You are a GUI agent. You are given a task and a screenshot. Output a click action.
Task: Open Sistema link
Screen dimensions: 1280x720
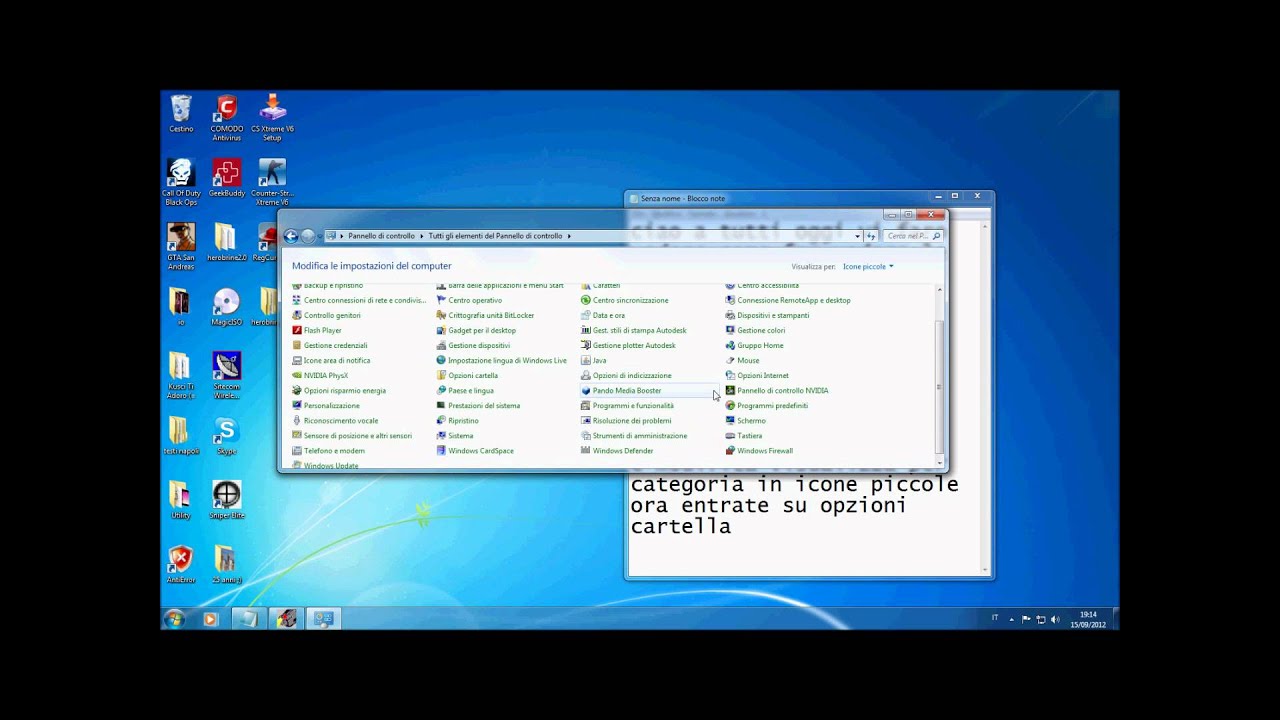[455, 435]
